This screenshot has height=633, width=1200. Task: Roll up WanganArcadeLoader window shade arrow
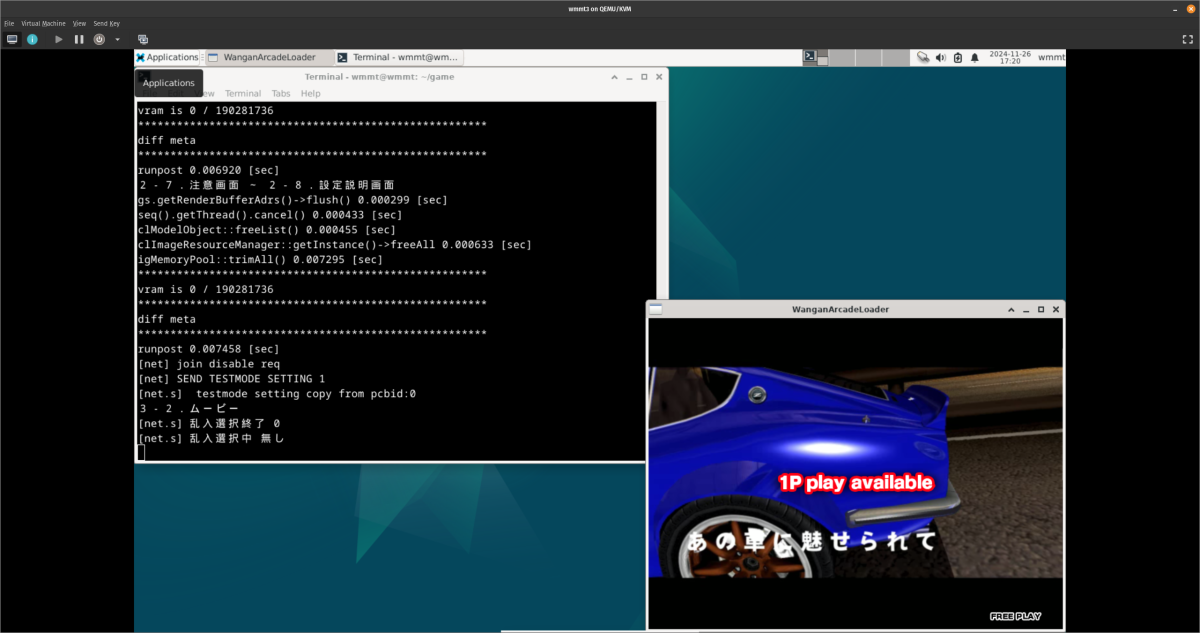click(x=1011, y=309)
